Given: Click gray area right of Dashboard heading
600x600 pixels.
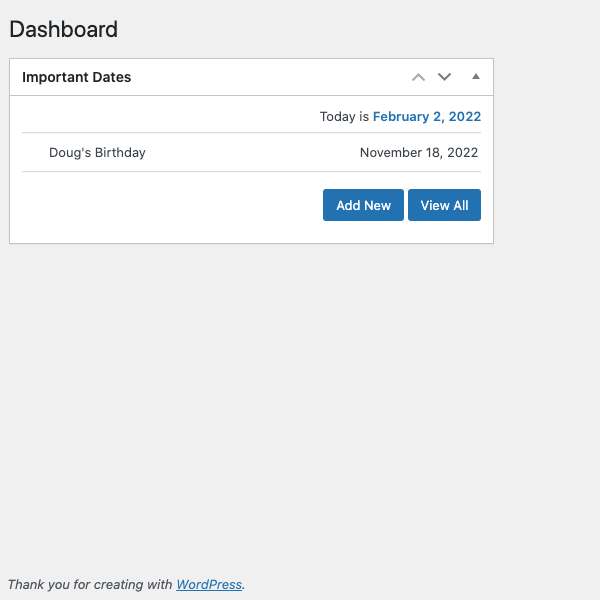Looking at the screenshot, I should (x=344, y=29).
